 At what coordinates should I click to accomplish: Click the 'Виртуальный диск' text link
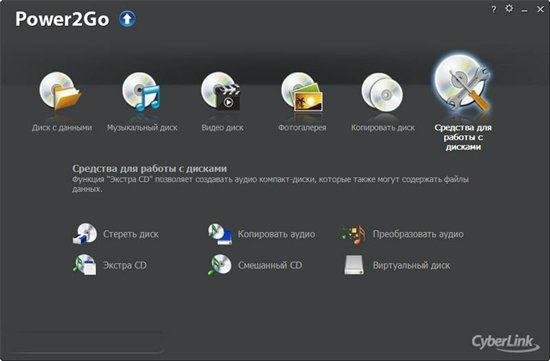tap(411, 266)
